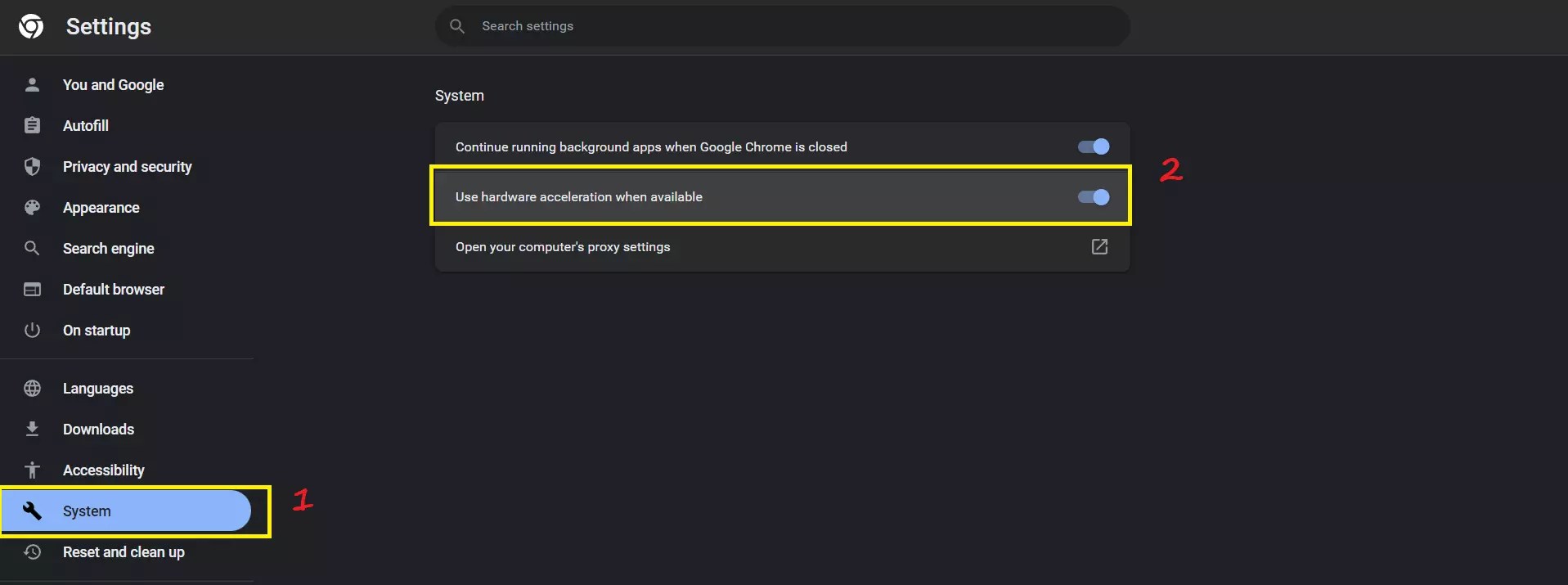Open the computer's proxy settings external link

point(1099,246)
